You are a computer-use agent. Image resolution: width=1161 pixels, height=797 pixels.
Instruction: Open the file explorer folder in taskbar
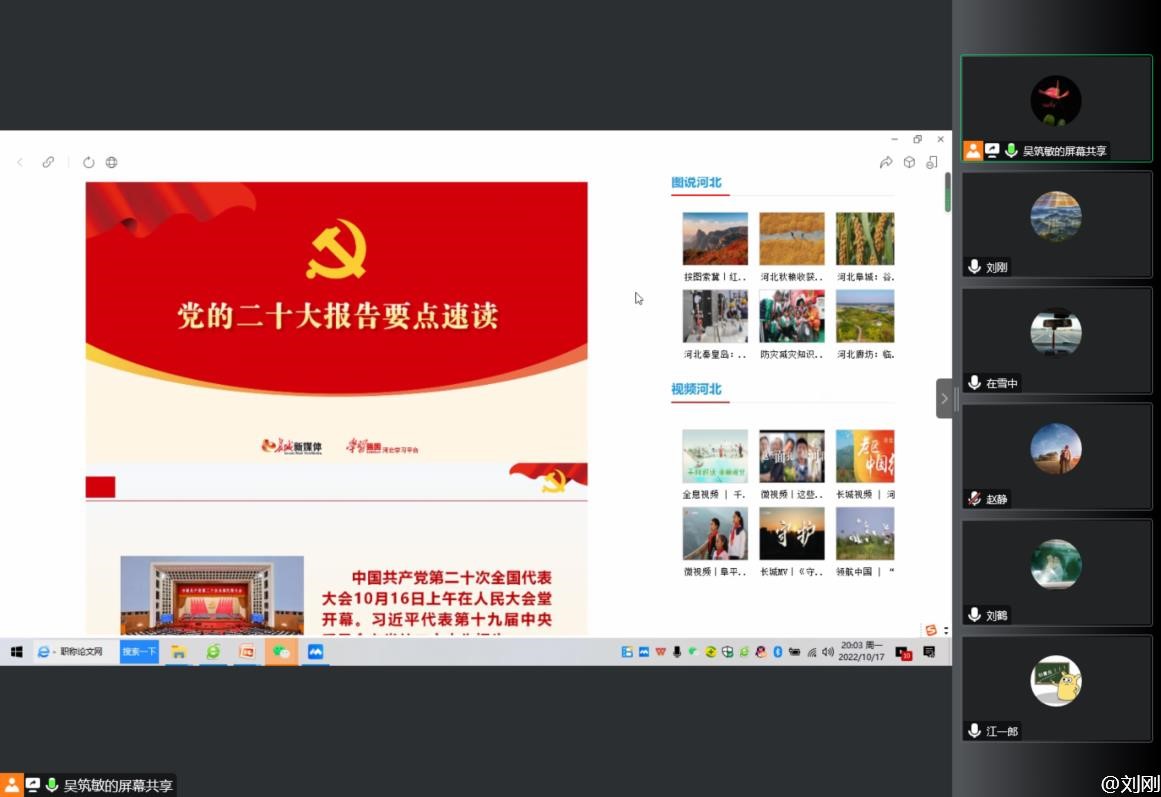point(179,652)
